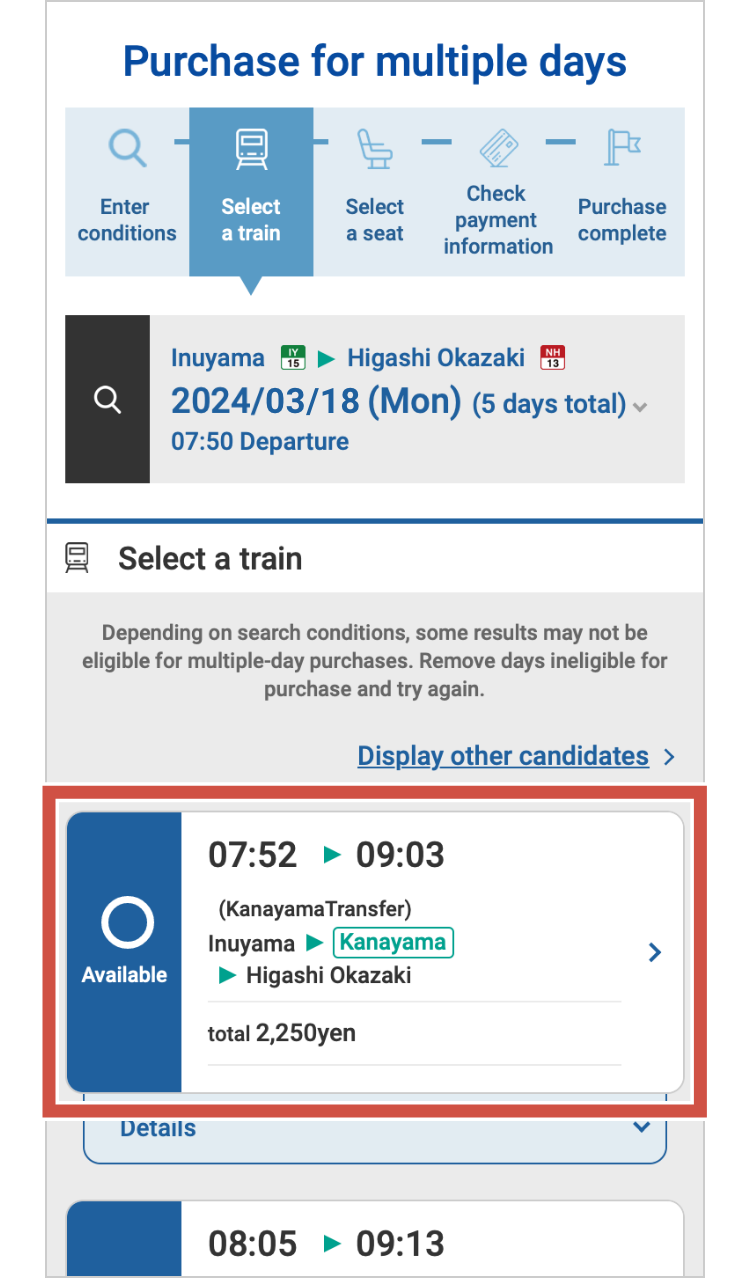Viewport: 750px width, 1278px height.
Task: Click the Select a train step icon
Action: click(x=251, y=149)
